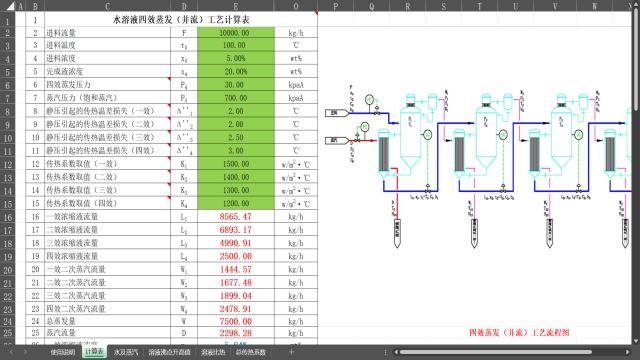Click the Select All corner triangle
This screenshot has height=360, width=640.
point(10,6)
